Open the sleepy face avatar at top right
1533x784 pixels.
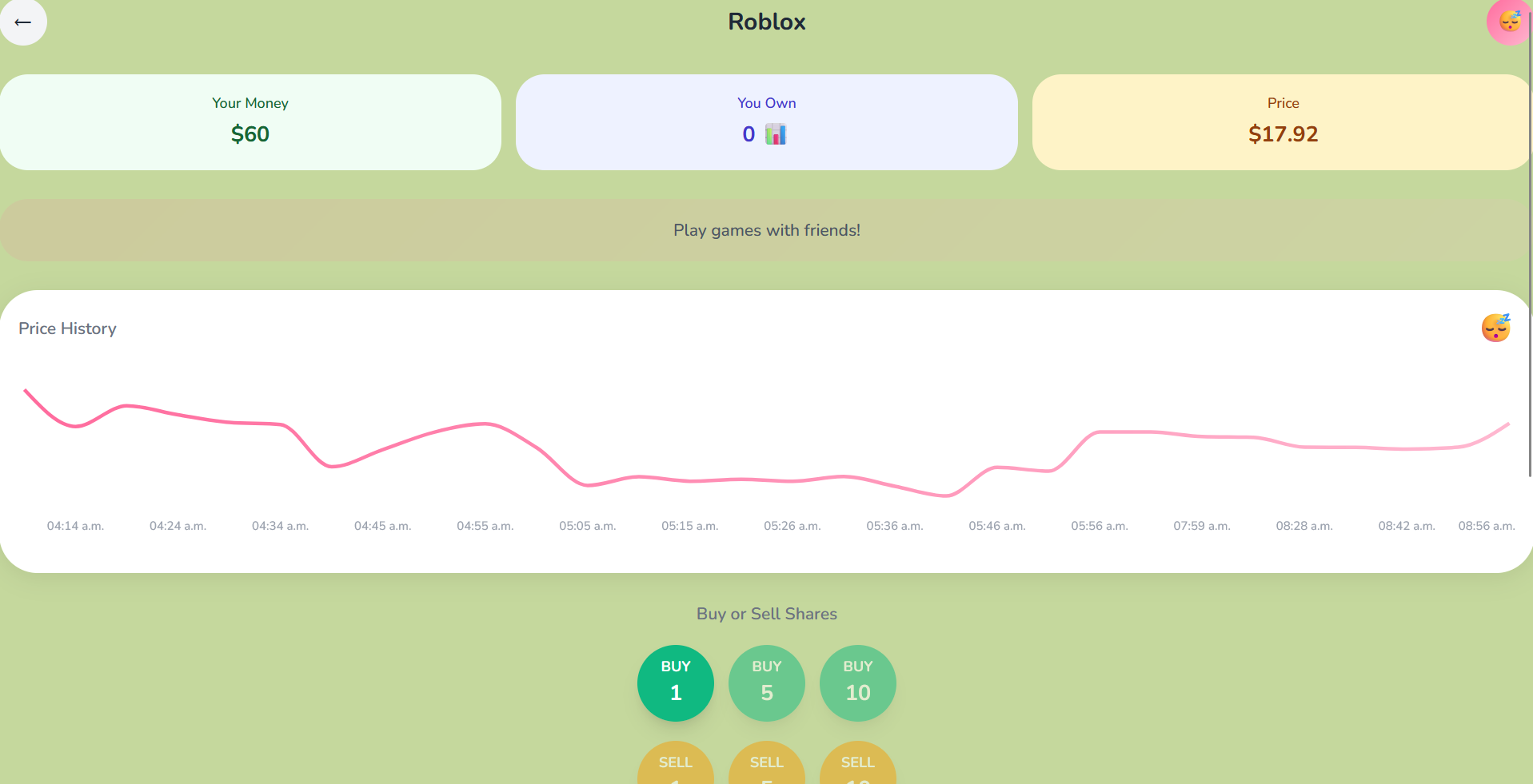(x=1509, y=22)
